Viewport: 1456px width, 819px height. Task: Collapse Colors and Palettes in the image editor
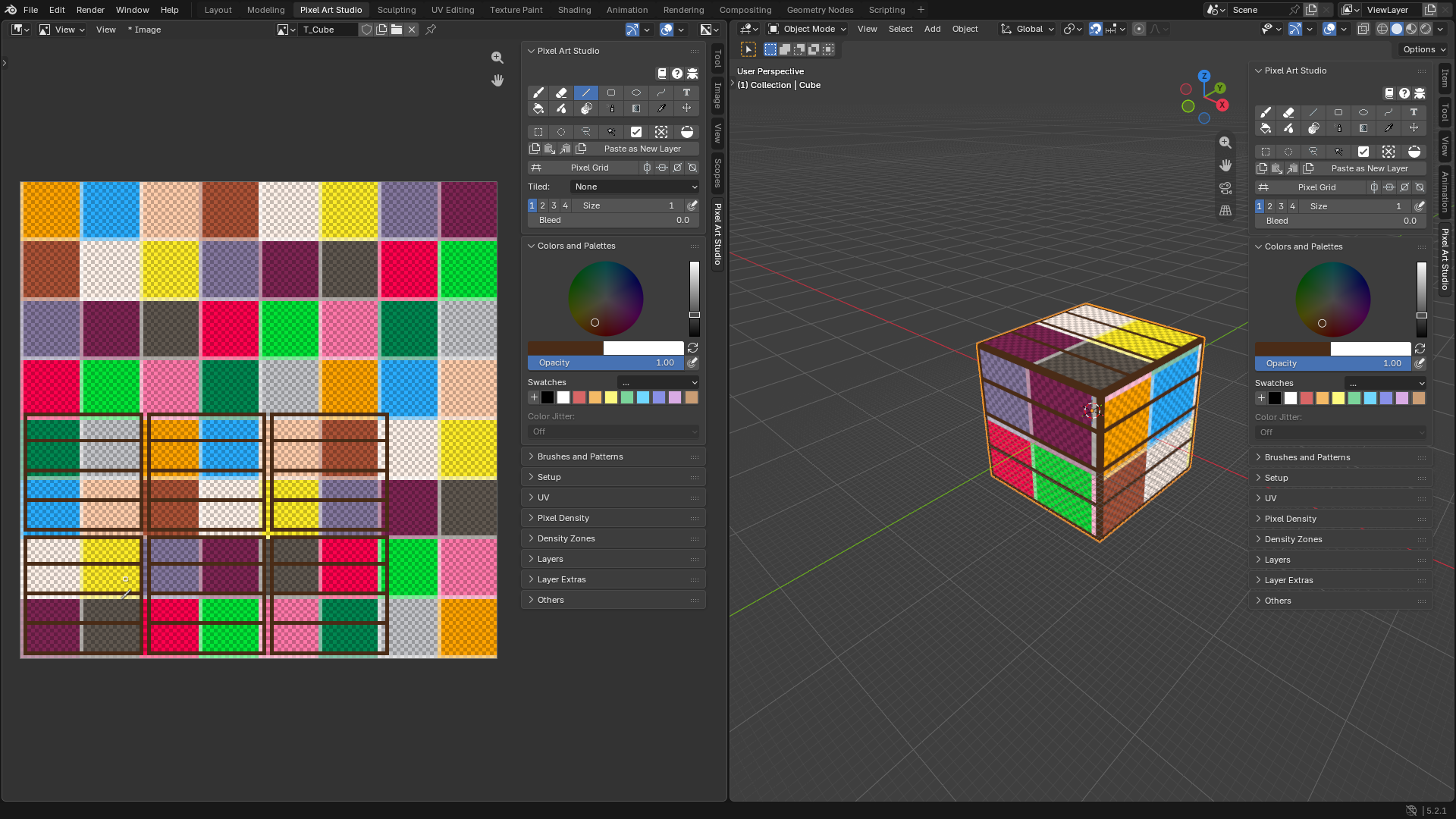pos(613,246)
